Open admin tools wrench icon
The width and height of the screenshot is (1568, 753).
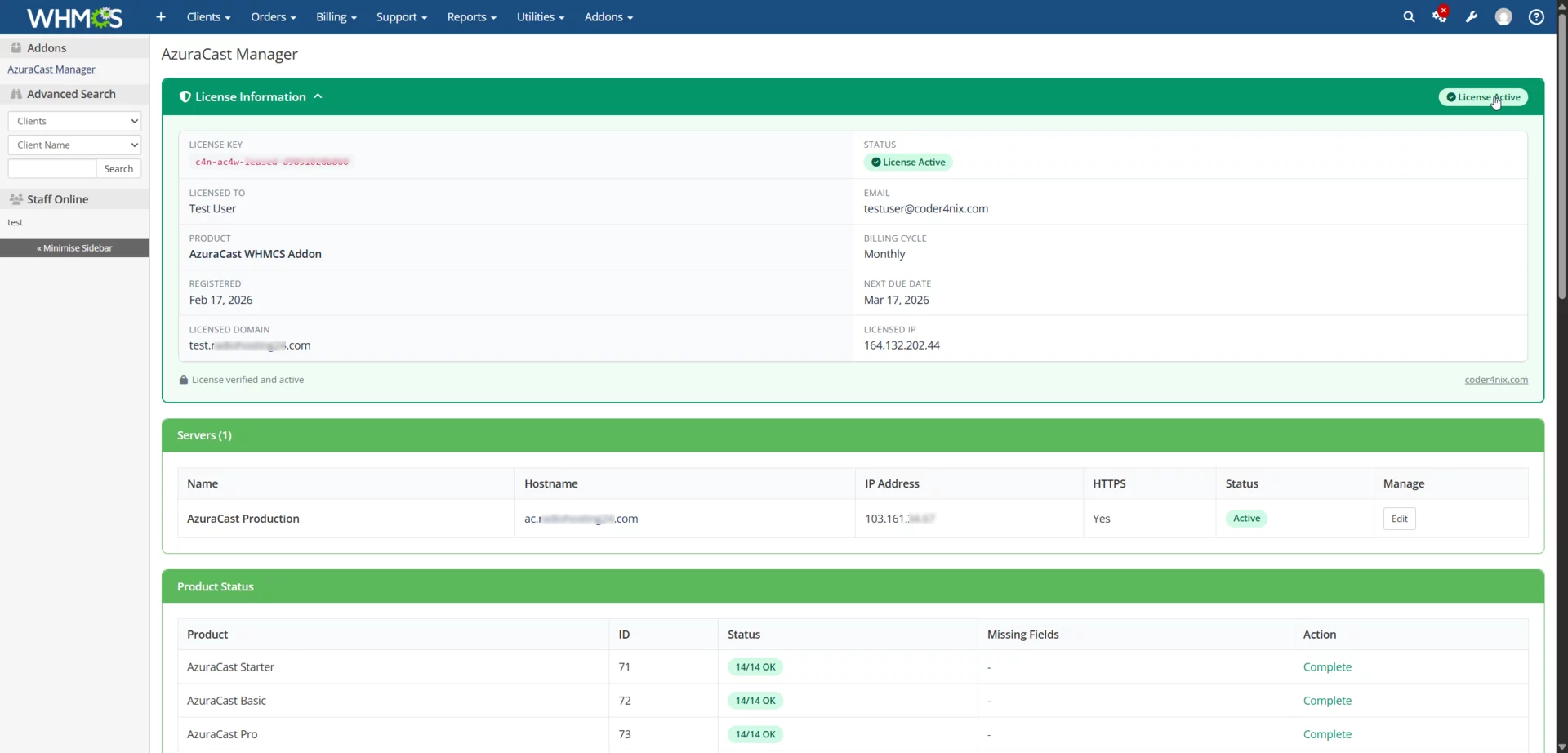tap(1472, 16)
